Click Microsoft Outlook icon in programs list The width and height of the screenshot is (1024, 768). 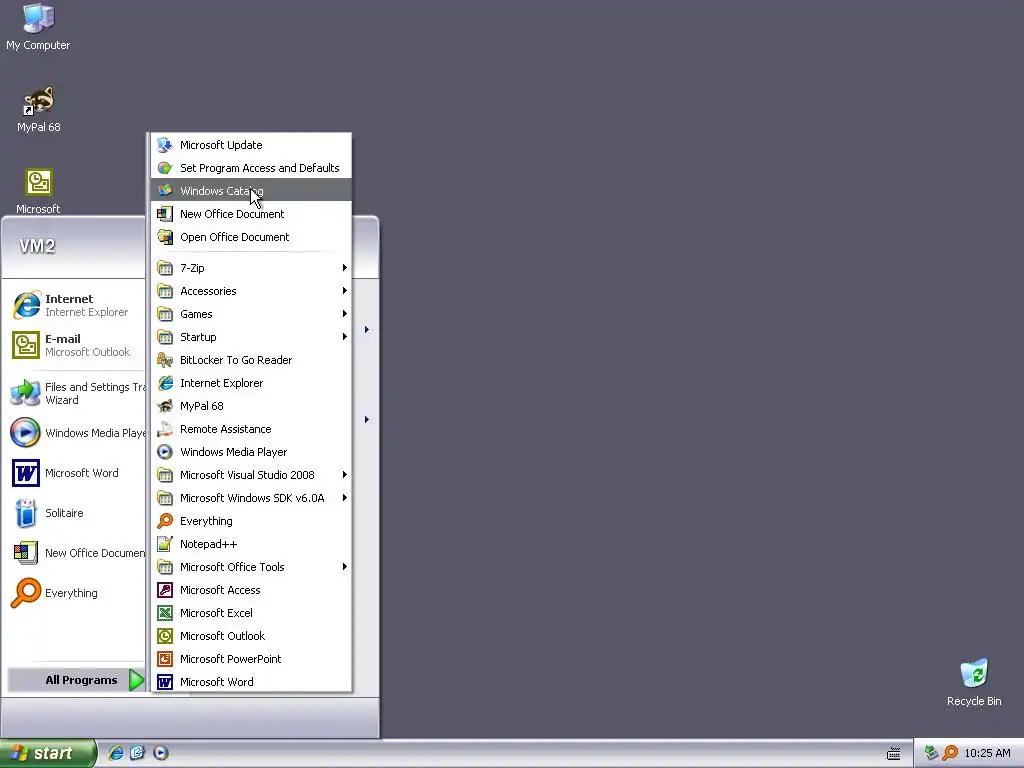[165, 635]
